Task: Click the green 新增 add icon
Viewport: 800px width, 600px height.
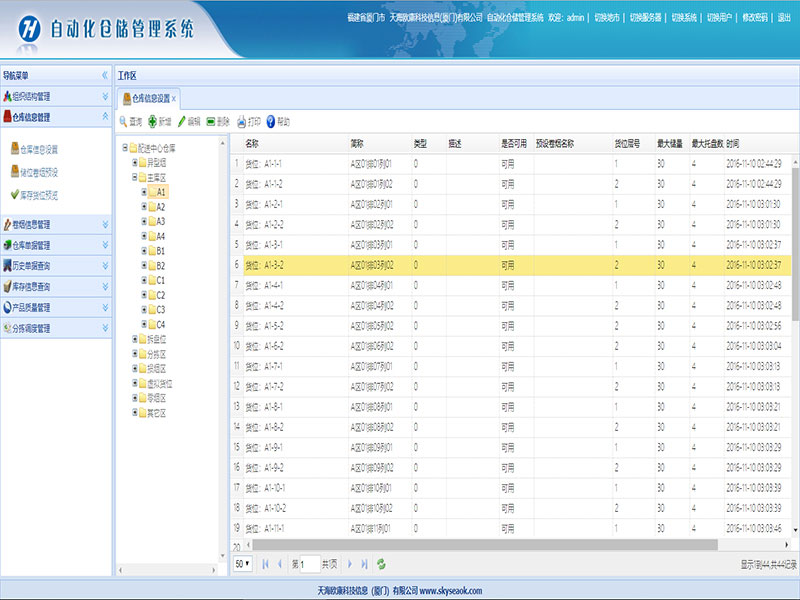Action: (x=153, y=121)
